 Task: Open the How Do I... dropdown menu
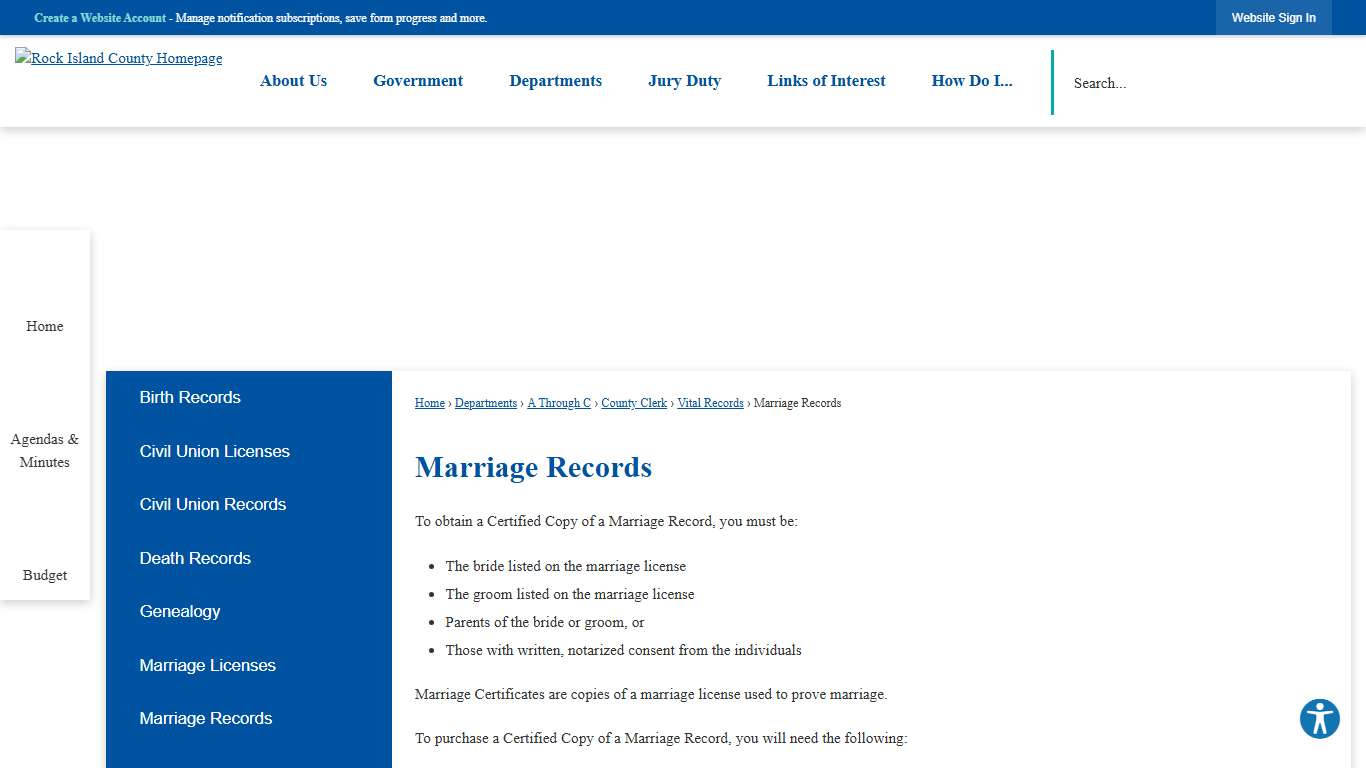pos(971,81)
